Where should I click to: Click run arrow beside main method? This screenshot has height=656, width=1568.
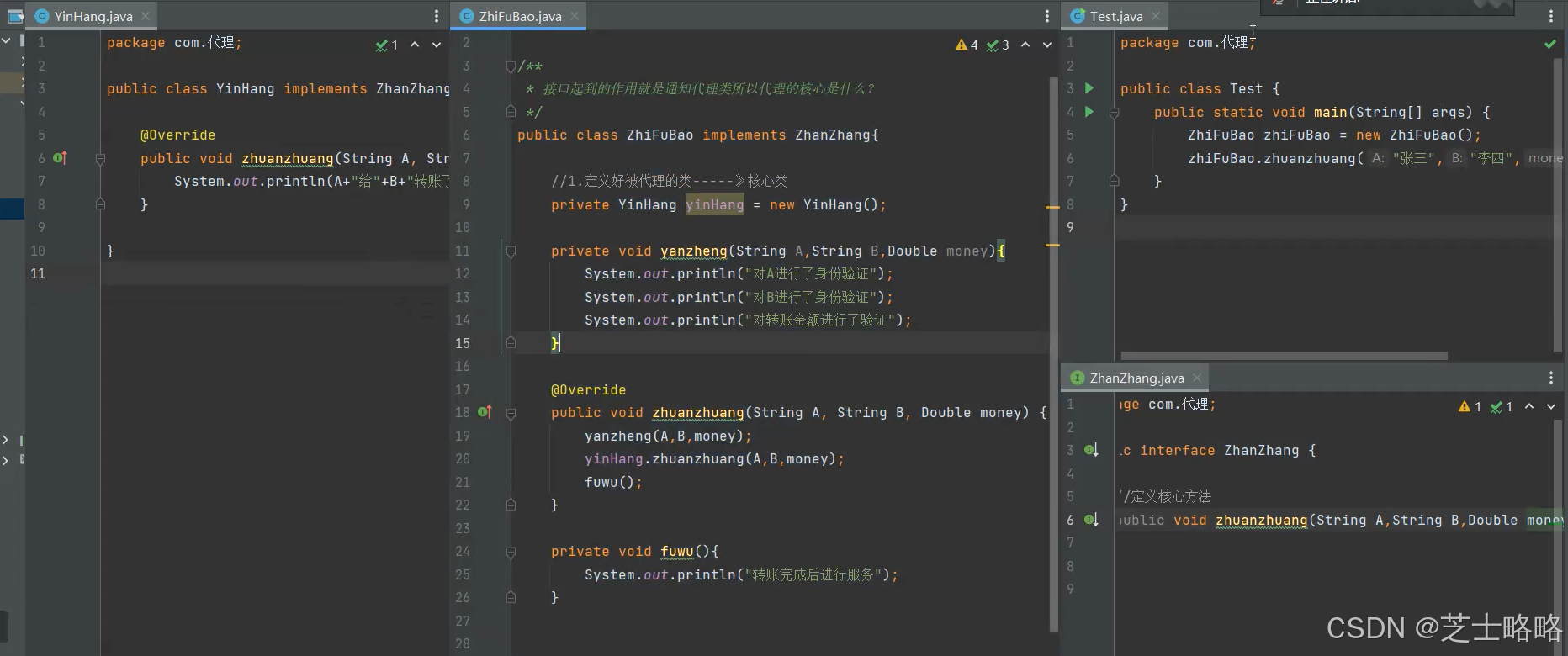point(1089,112)
